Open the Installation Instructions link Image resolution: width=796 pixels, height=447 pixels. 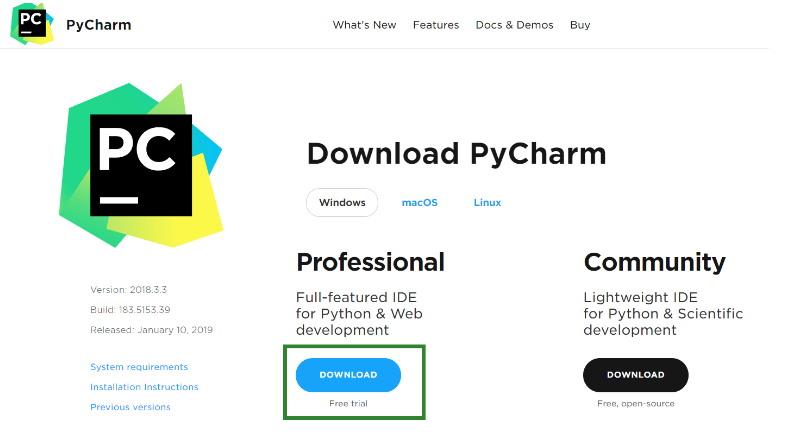pos(144,387)
